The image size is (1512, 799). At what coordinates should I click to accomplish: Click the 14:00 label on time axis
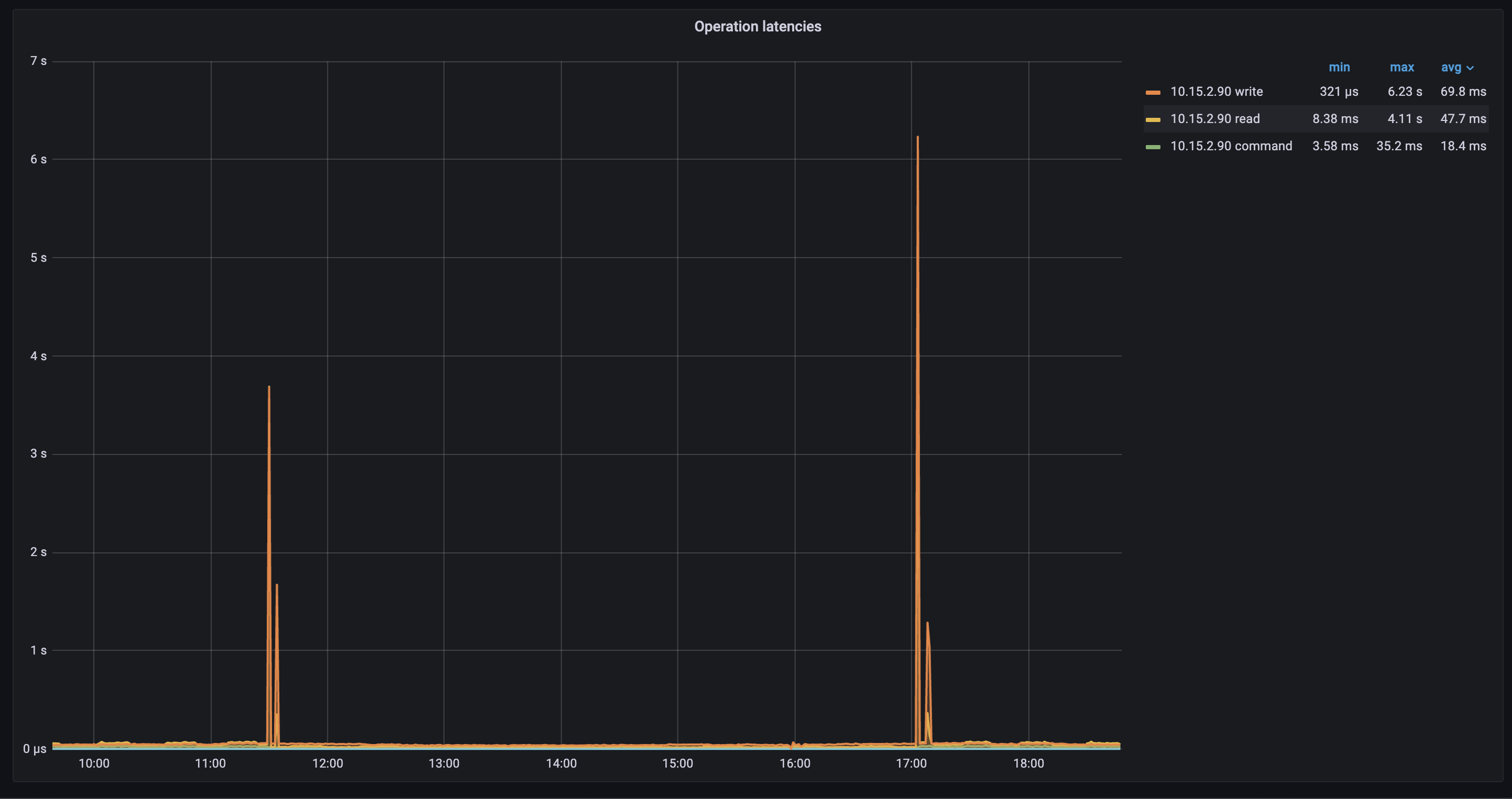coord(561,763)
